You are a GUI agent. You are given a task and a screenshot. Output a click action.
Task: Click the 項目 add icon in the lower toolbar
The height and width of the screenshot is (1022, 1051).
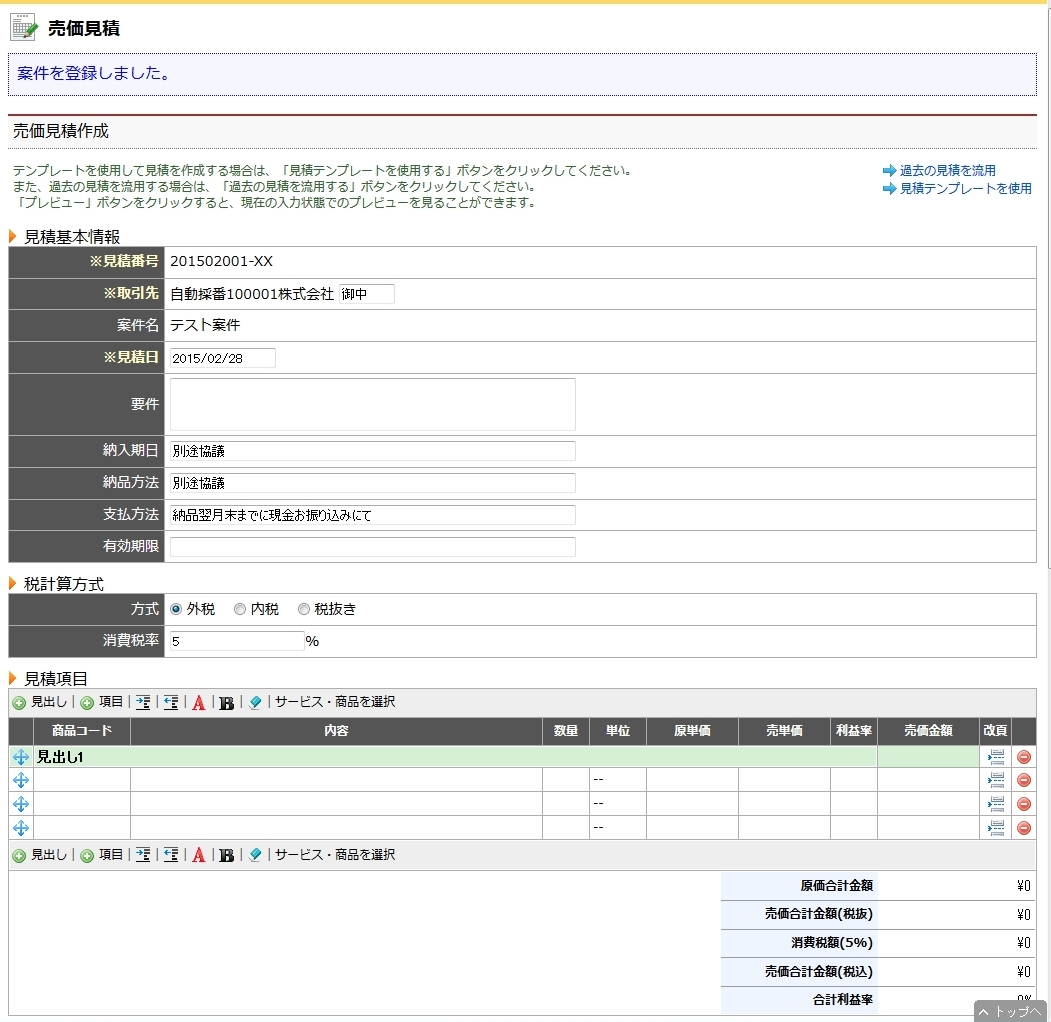(x=87, y=856)
